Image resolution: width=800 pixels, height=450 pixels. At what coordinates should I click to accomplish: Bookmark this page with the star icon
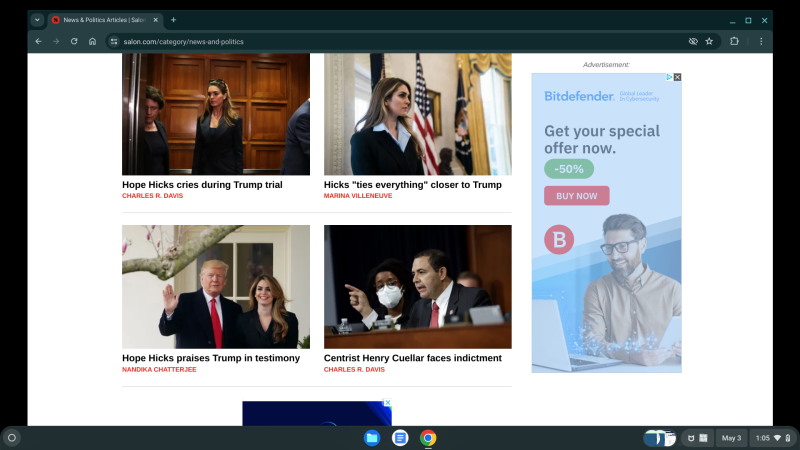click(x=709, y=41)
